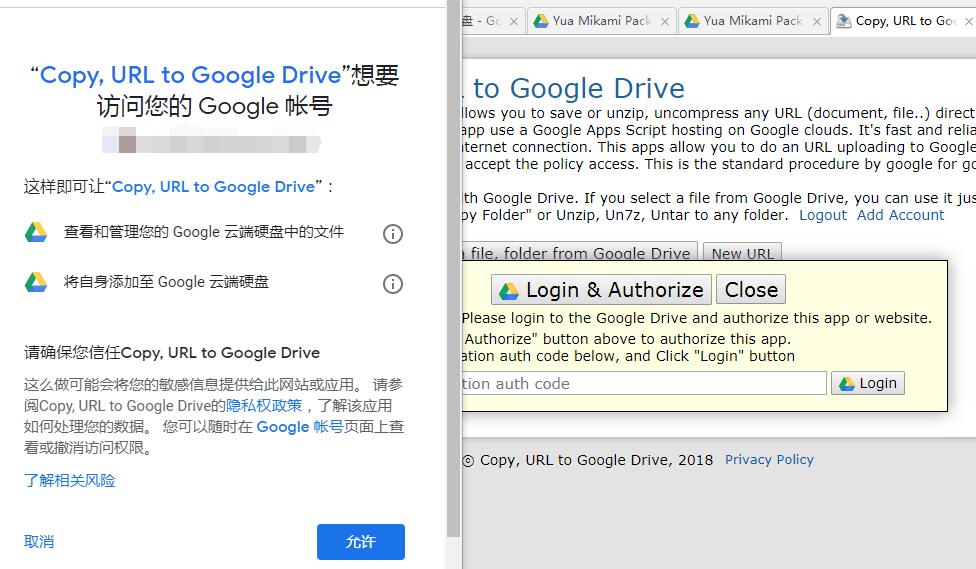Click 取消 to cancel authorization
This screenshot has width=976, height=569.
coord(39,542)
